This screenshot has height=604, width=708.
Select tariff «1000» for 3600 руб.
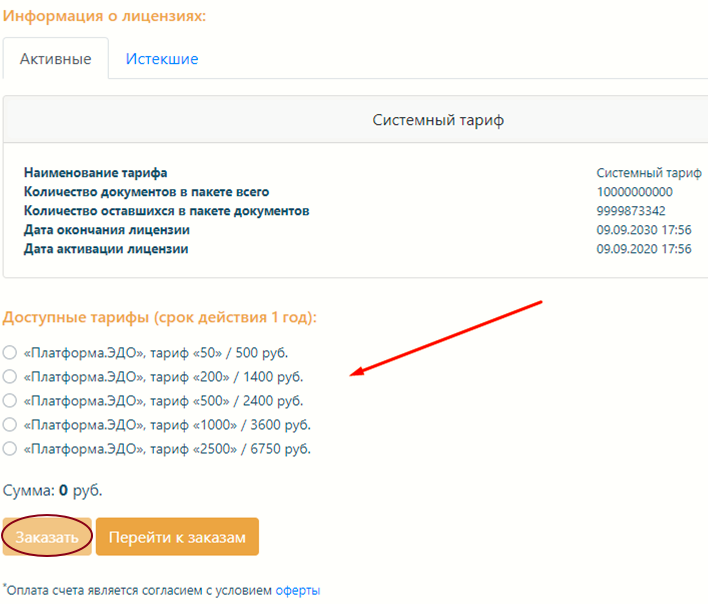tap(10, 425)
